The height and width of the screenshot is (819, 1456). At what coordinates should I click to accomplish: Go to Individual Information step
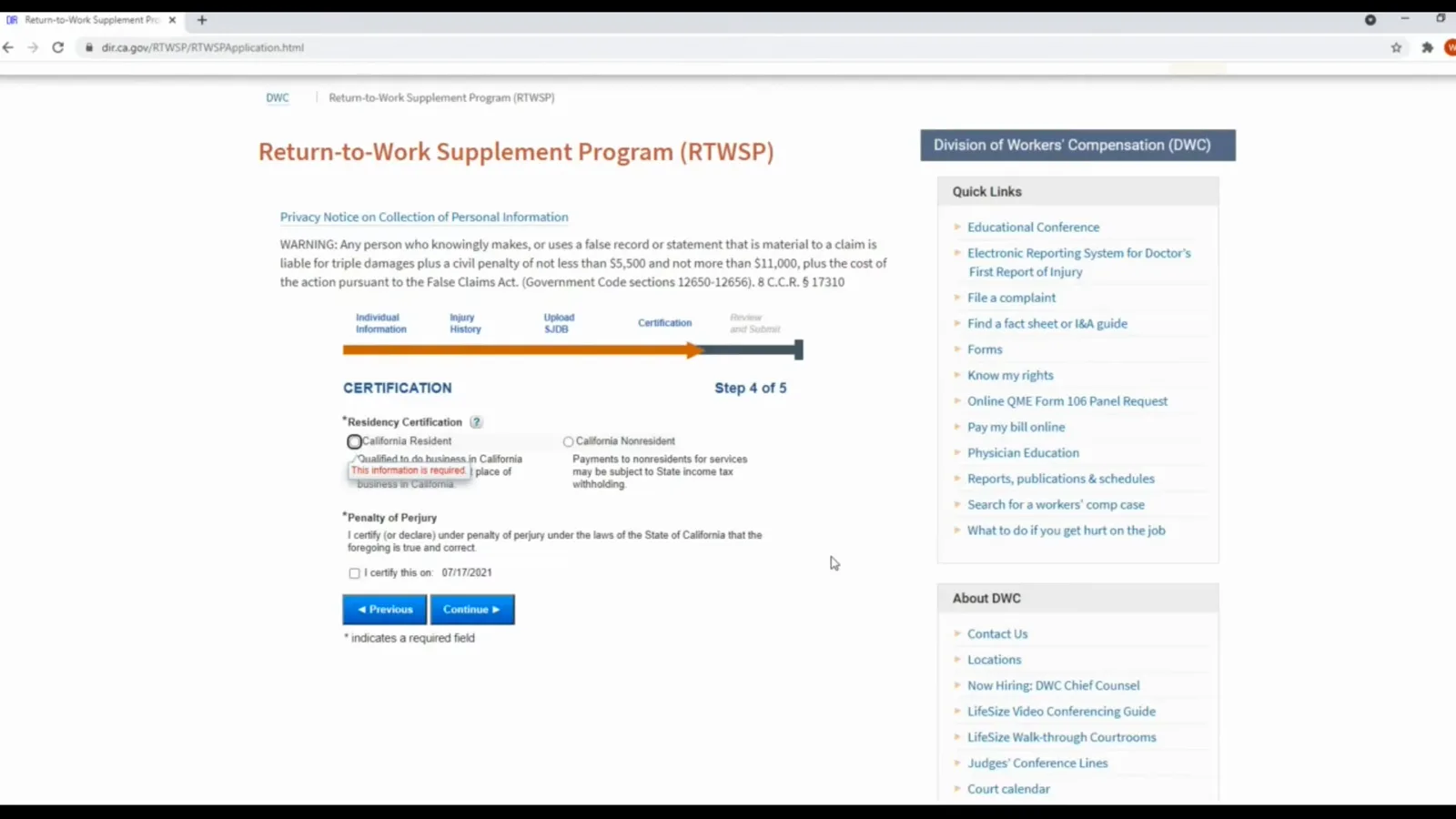[x=381, y=323]
